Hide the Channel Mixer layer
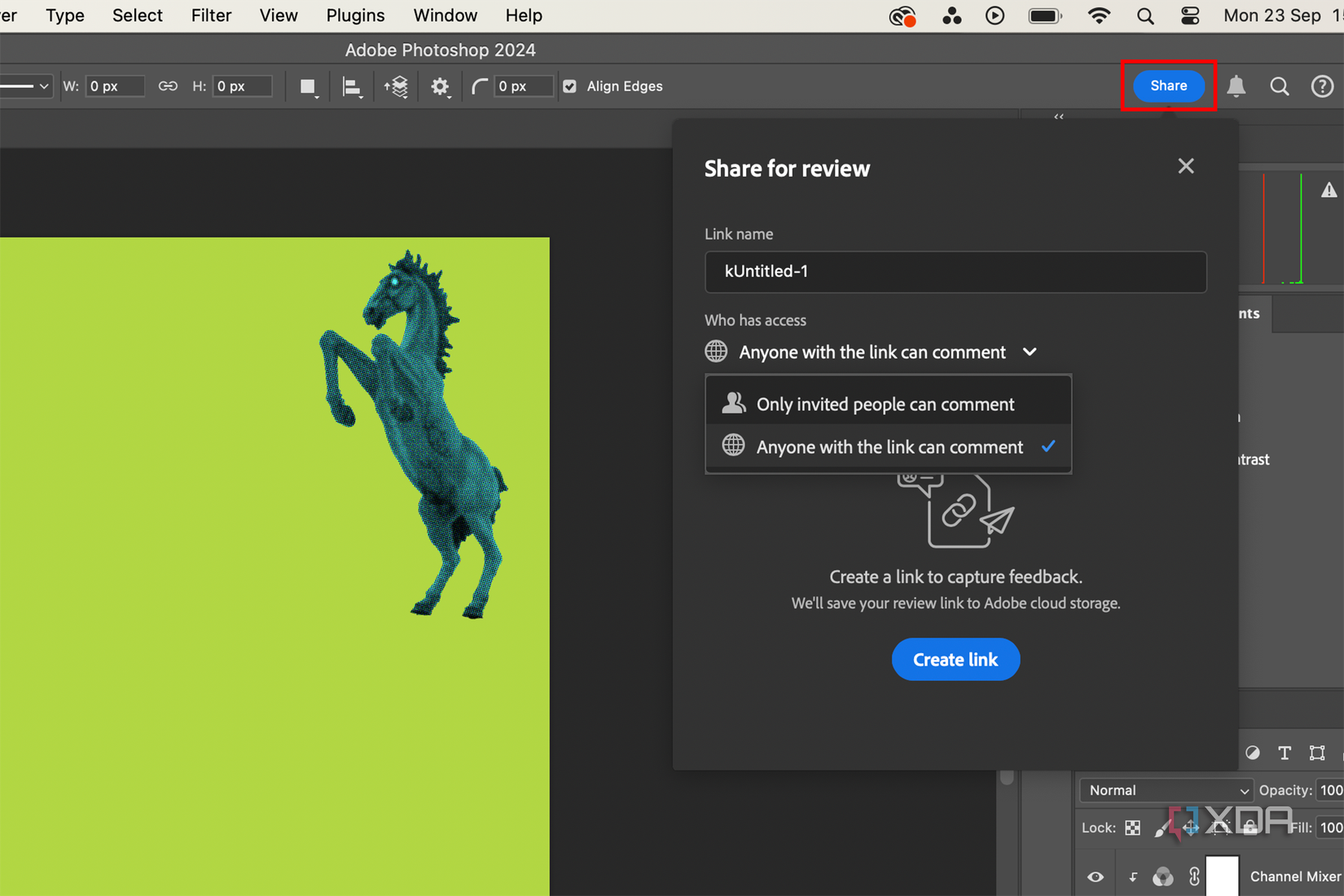The image size is (1344, 896). (x=1095, y=876)
